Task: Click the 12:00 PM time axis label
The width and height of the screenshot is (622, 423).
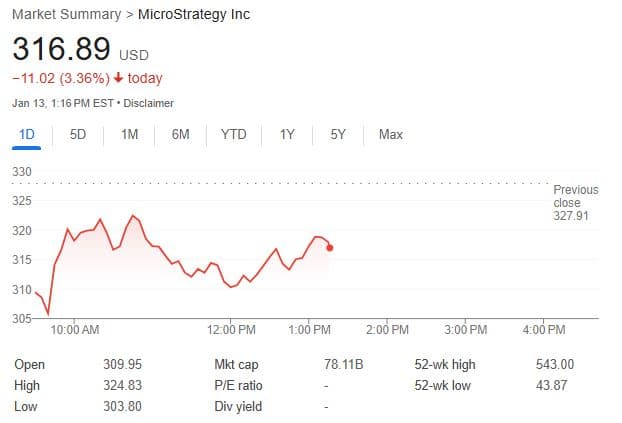Action: (232, 329)
